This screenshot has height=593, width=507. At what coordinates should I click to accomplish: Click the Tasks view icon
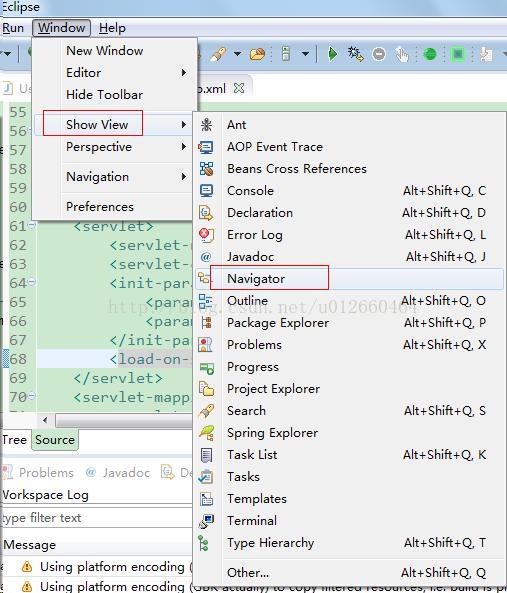click(206, 477)
